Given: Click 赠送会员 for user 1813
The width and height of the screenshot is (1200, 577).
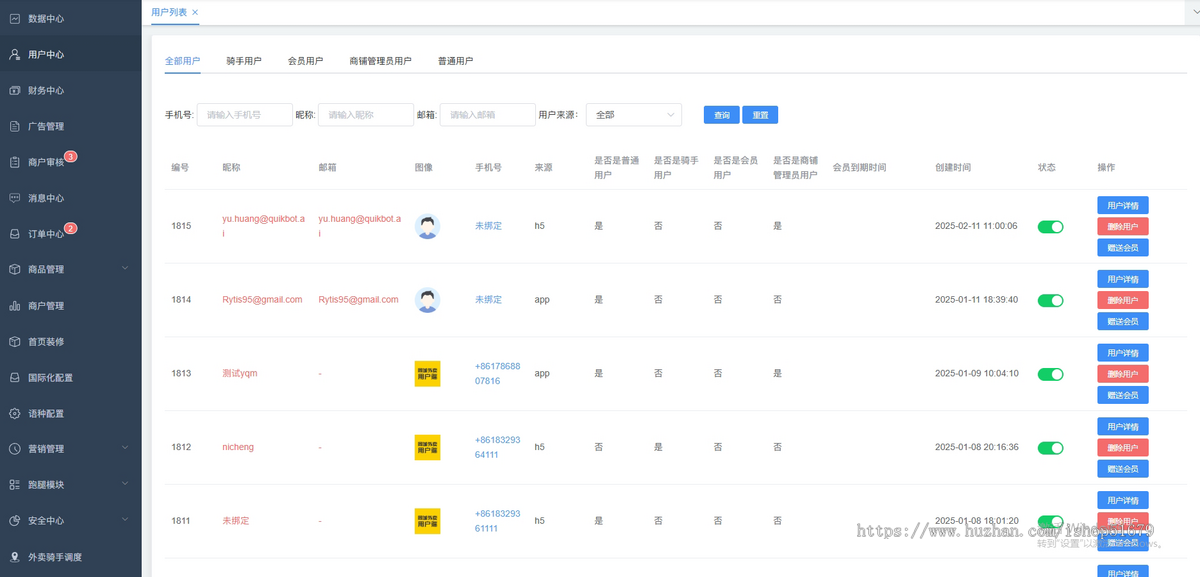Looking at the screenshot, I should (x=1123, y=395).
